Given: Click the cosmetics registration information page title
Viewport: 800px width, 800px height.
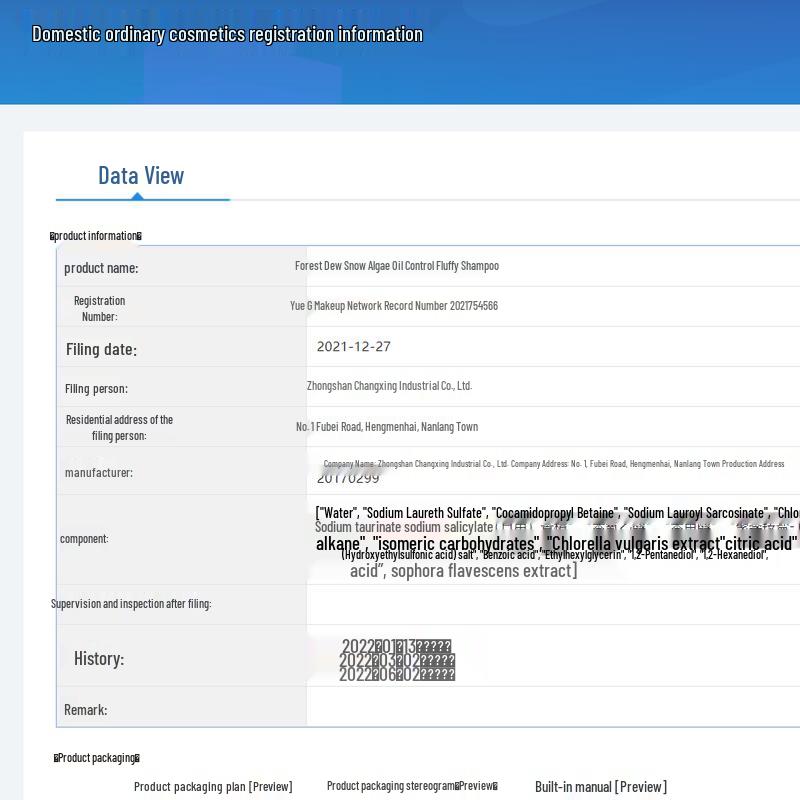Looking at the screenshot, I should (x=227, y=34).
